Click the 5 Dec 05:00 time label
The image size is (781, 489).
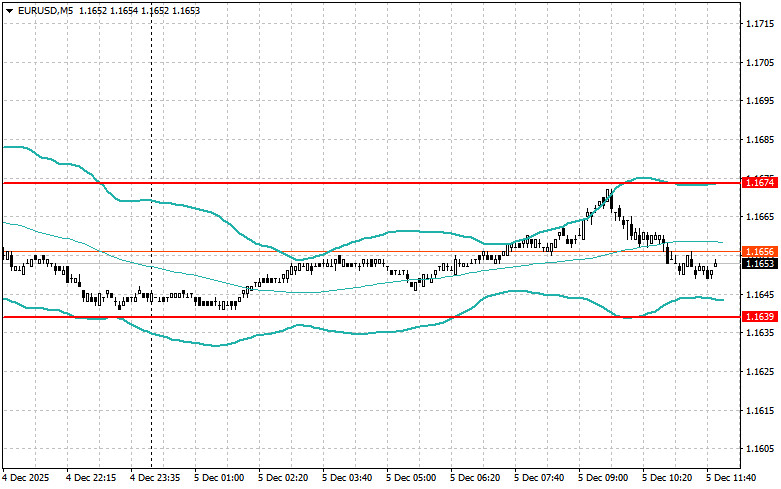pyautogui.click(x=411, y=478)
